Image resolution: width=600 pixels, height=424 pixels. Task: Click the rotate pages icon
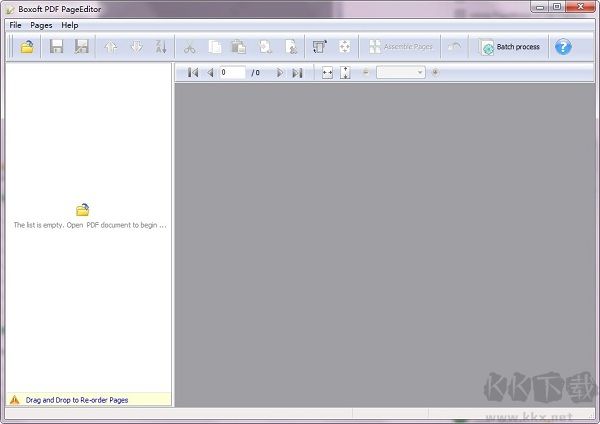click(x=320, y=47)
